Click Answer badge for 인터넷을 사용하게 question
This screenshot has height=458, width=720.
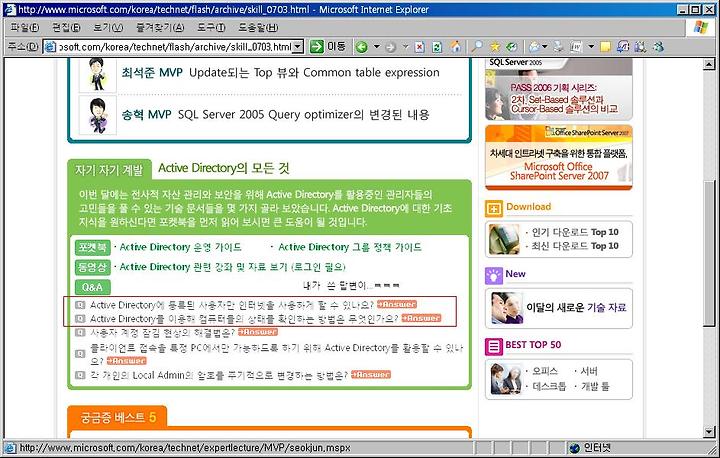397,304
